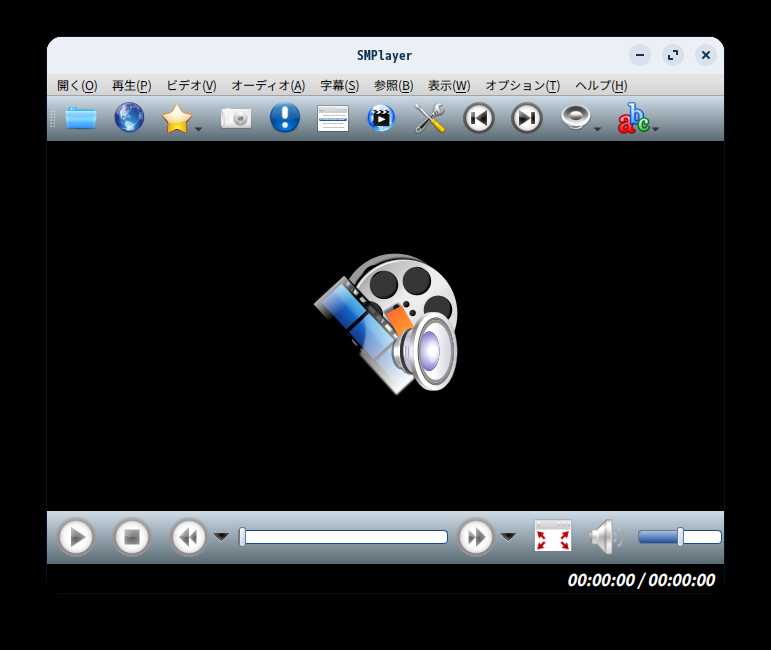Expand the audio track dropdown arrow

pos(597,129)
